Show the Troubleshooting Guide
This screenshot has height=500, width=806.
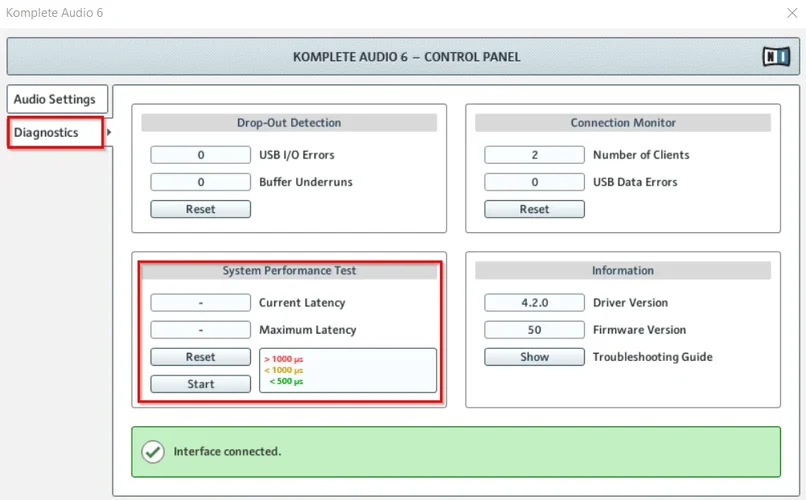[x=534, y=357]
